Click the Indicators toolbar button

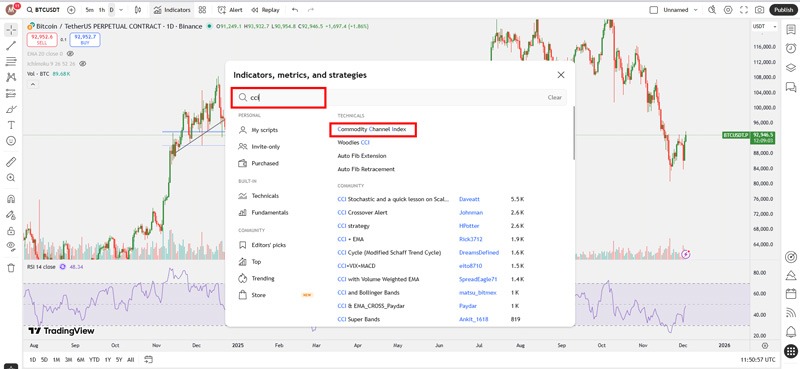tap(171, 10)
